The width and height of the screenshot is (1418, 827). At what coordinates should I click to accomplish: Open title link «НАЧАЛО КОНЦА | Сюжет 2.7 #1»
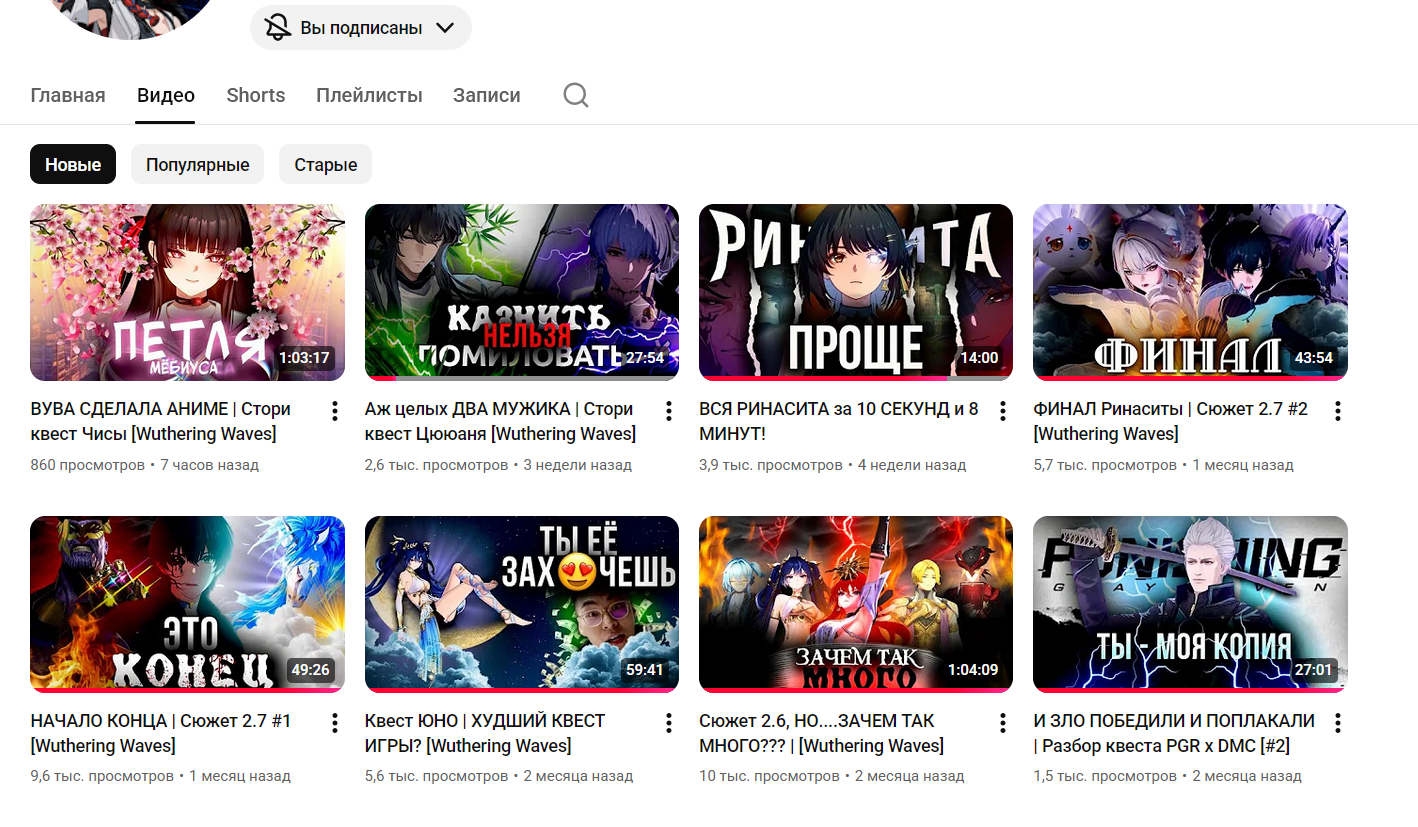pyautogui.click(x=161, y=733)
